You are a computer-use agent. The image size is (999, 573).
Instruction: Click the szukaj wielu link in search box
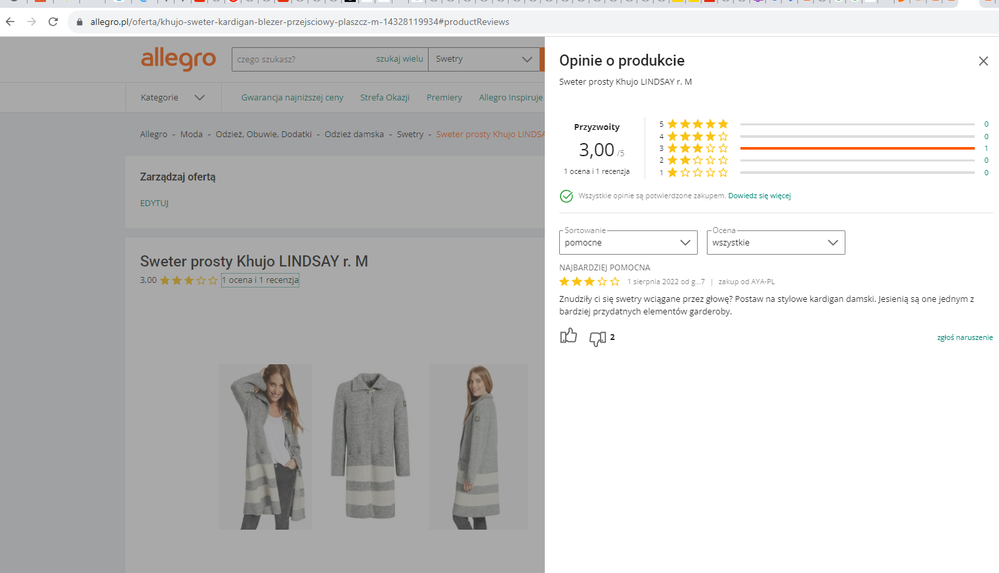399,59
